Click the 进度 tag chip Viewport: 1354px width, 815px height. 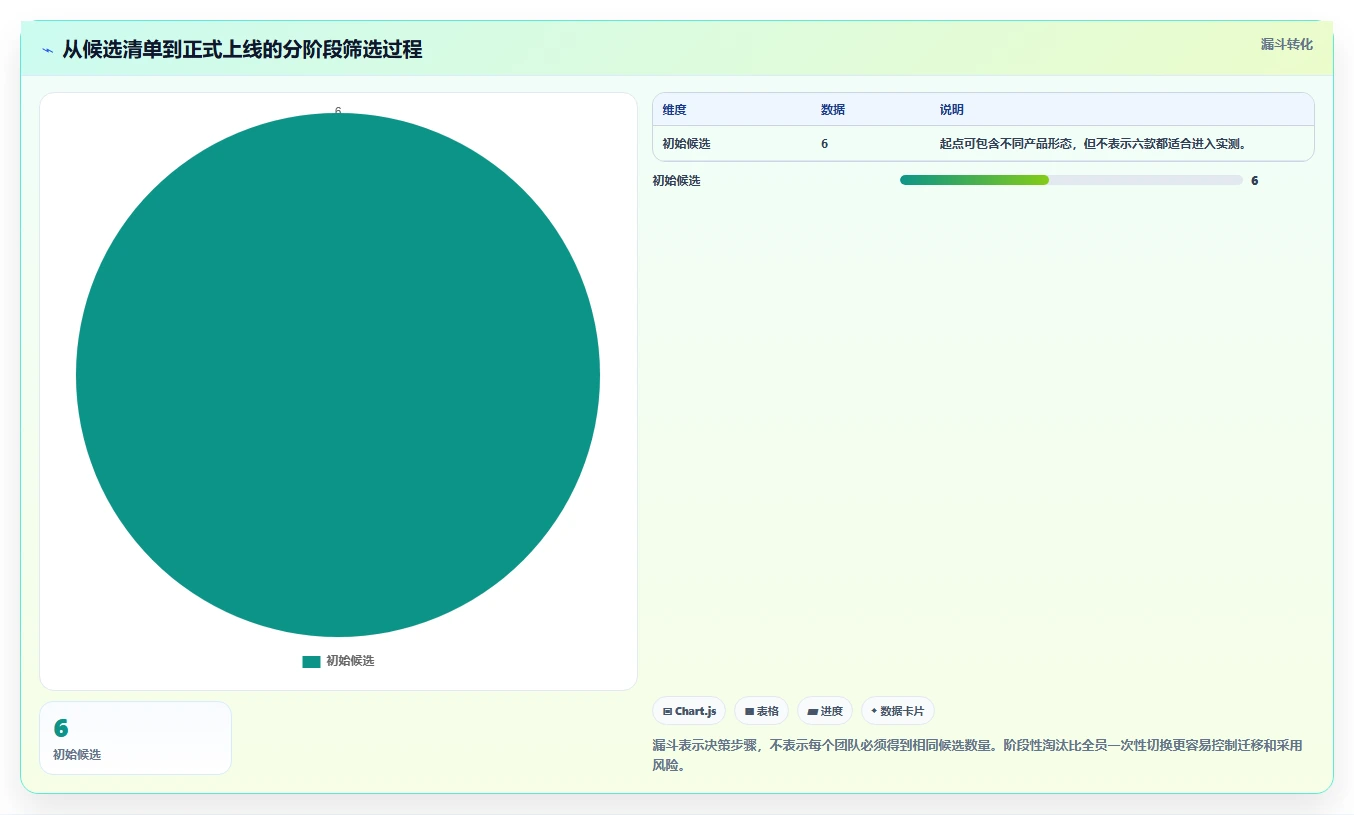[x=825, y=711]
